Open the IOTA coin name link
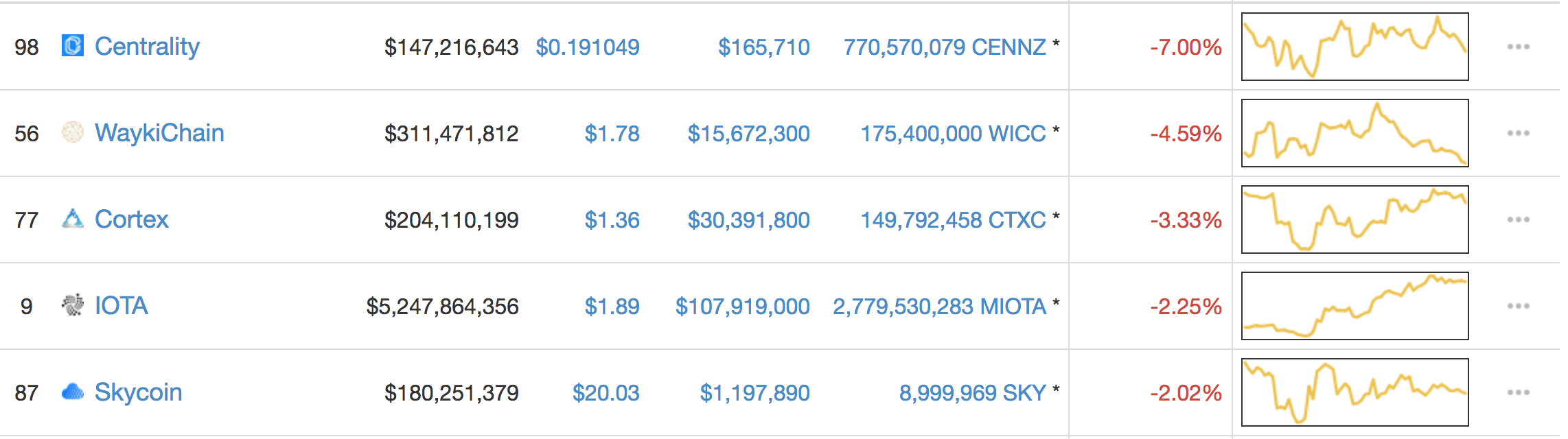1568x439 pixels. tap(122, 306)
